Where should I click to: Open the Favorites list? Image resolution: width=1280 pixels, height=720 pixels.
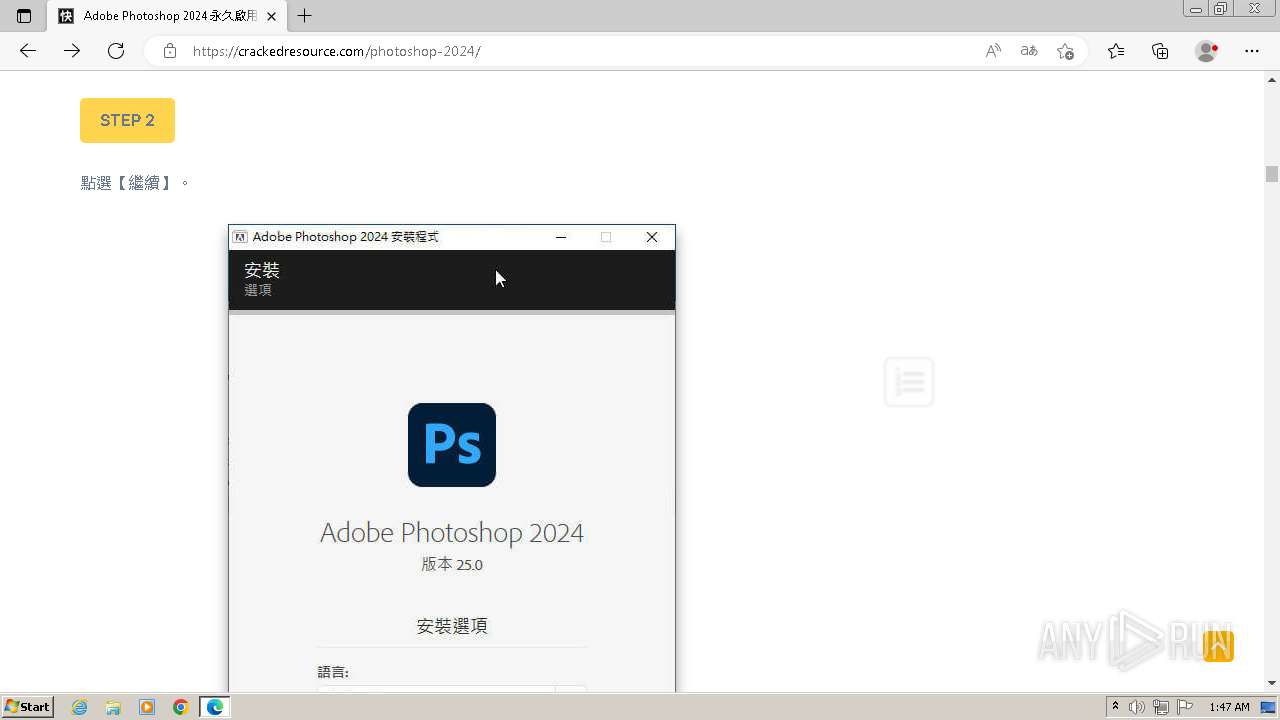[x=1116, y=51]
